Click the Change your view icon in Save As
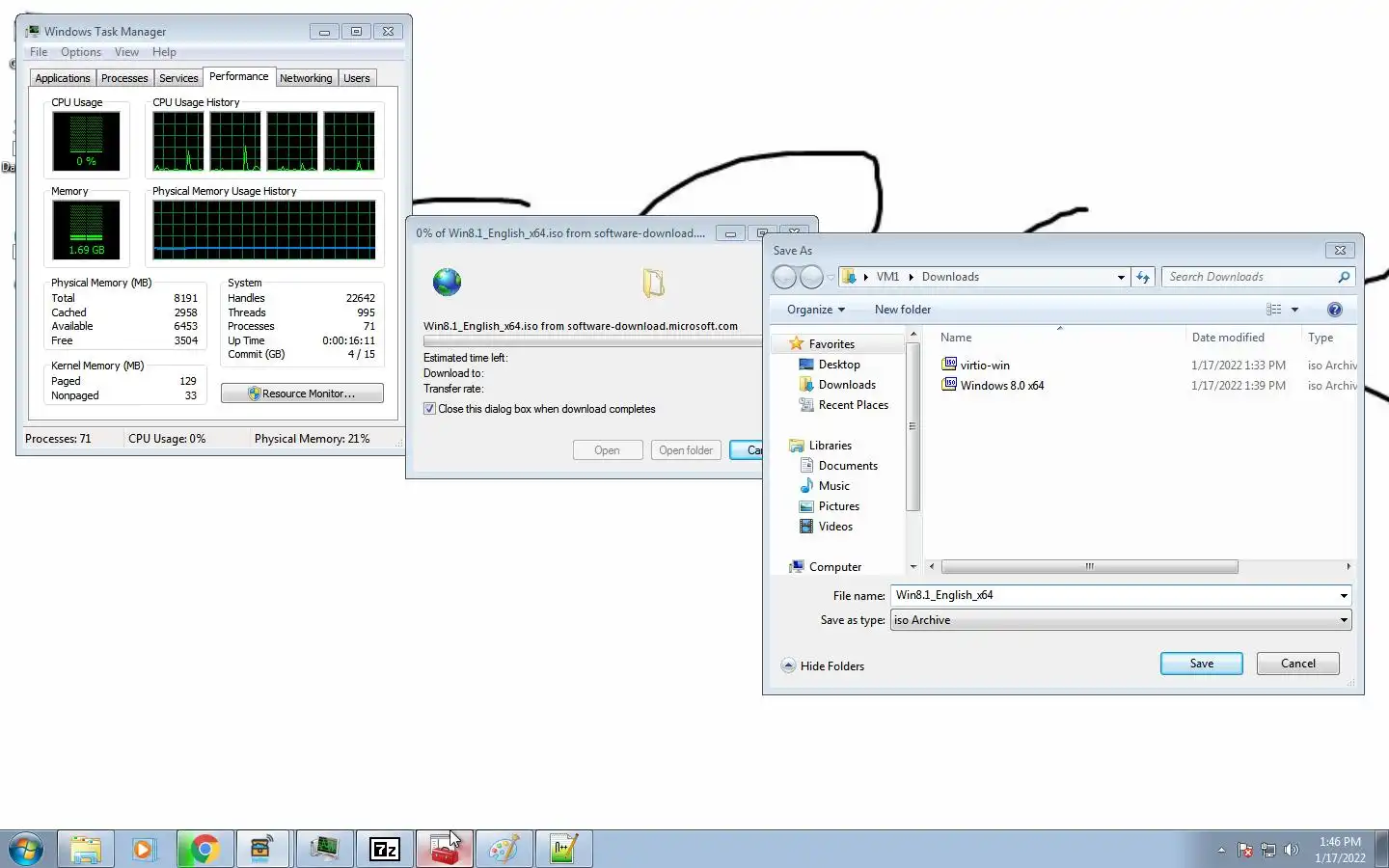The image size is (1389, 868). (1274, 310)
